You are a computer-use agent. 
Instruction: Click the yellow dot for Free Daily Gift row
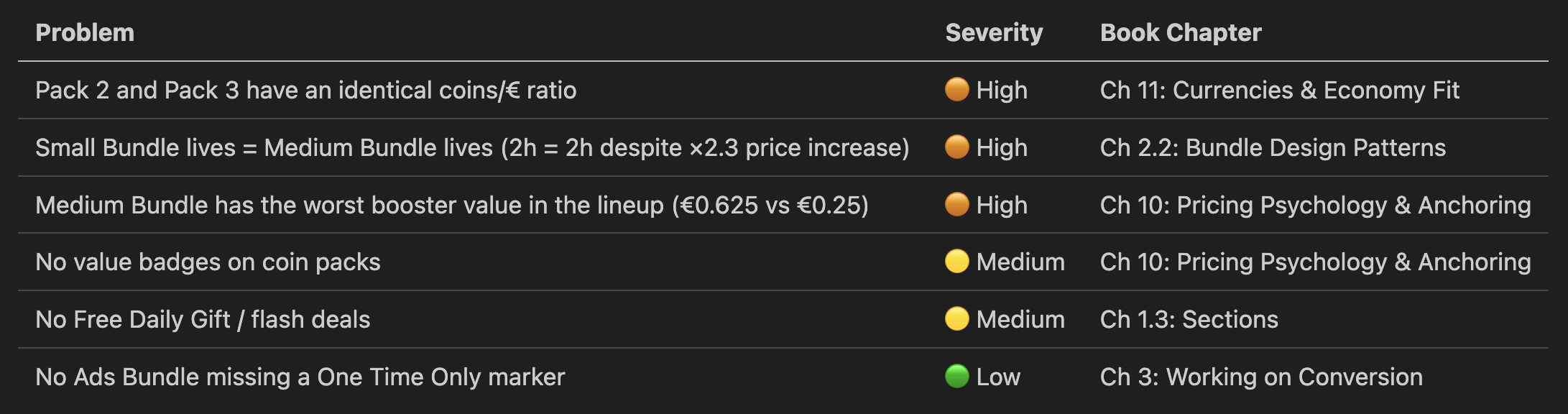(x=956, y=319)
